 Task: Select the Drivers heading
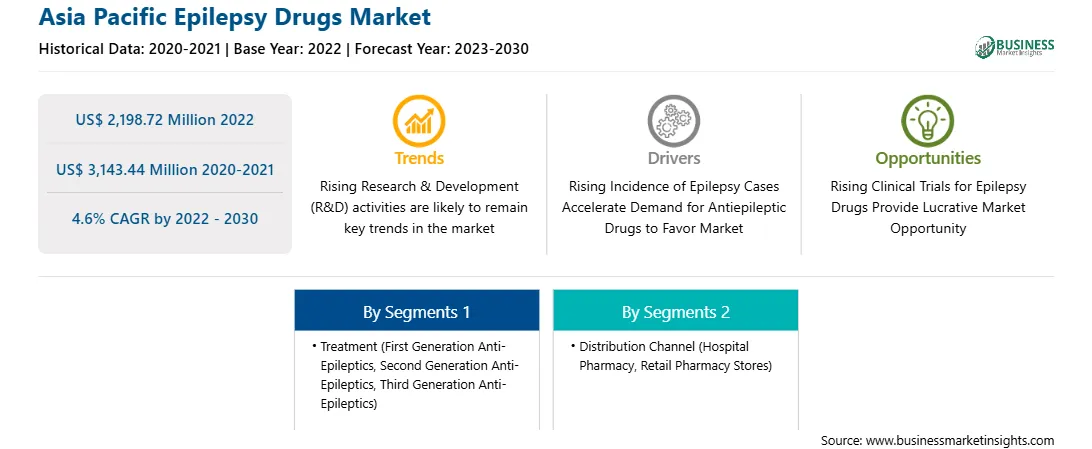673,158
